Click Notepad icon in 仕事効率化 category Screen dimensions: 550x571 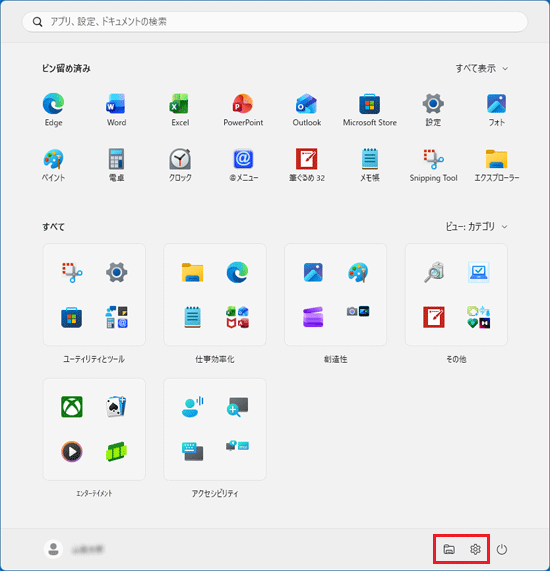192,317
